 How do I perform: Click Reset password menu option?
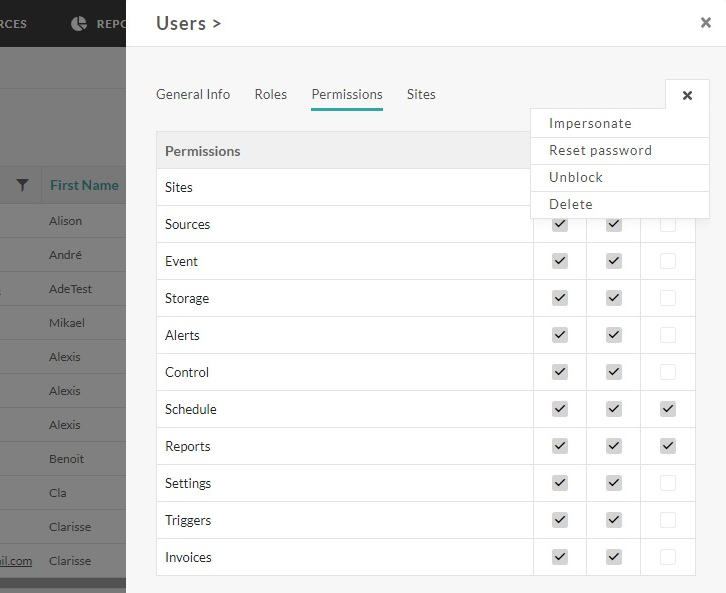pyautogui.click(x=600, y=151)
